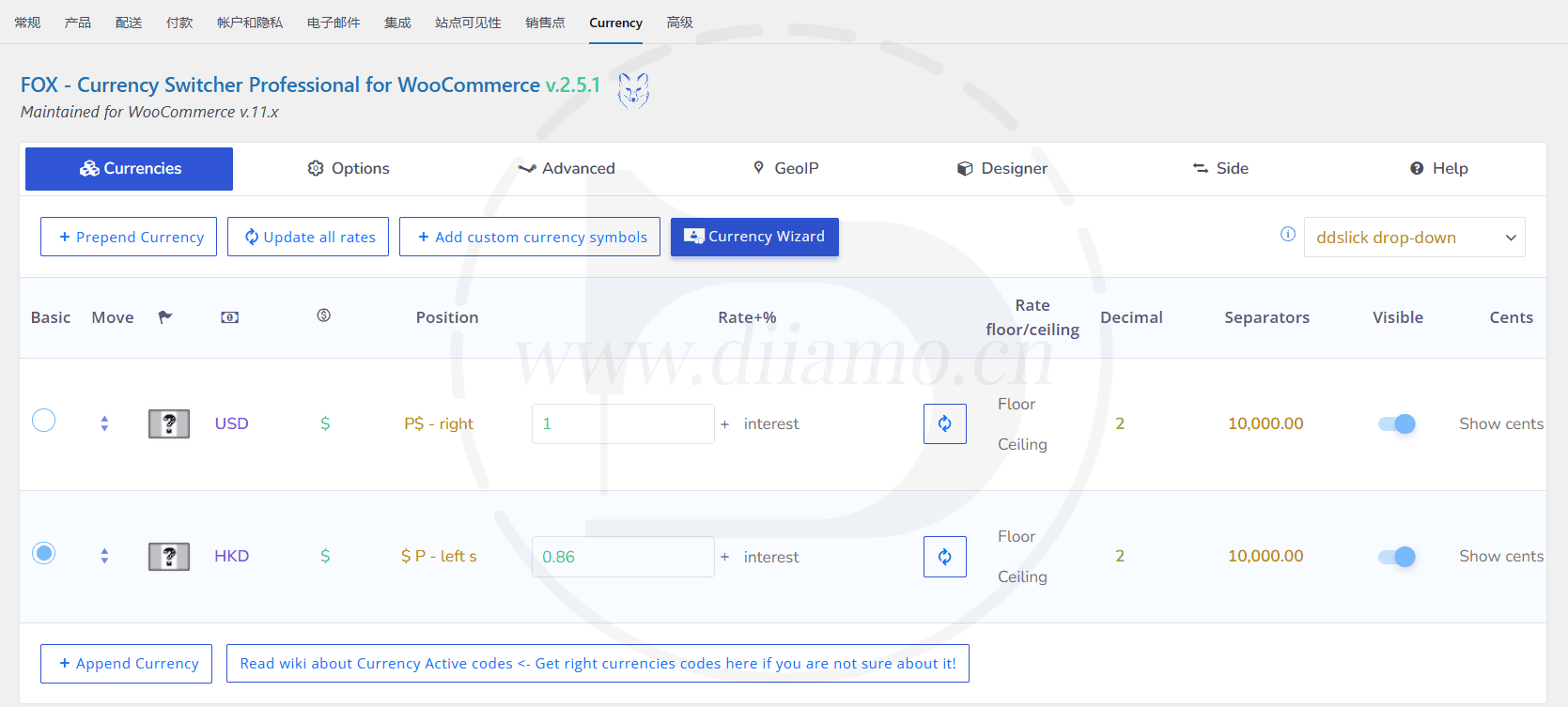Choose Ceiling rounding for HKD
Viewport: 1568px width, 707px height.
[x=1022, y=576]
